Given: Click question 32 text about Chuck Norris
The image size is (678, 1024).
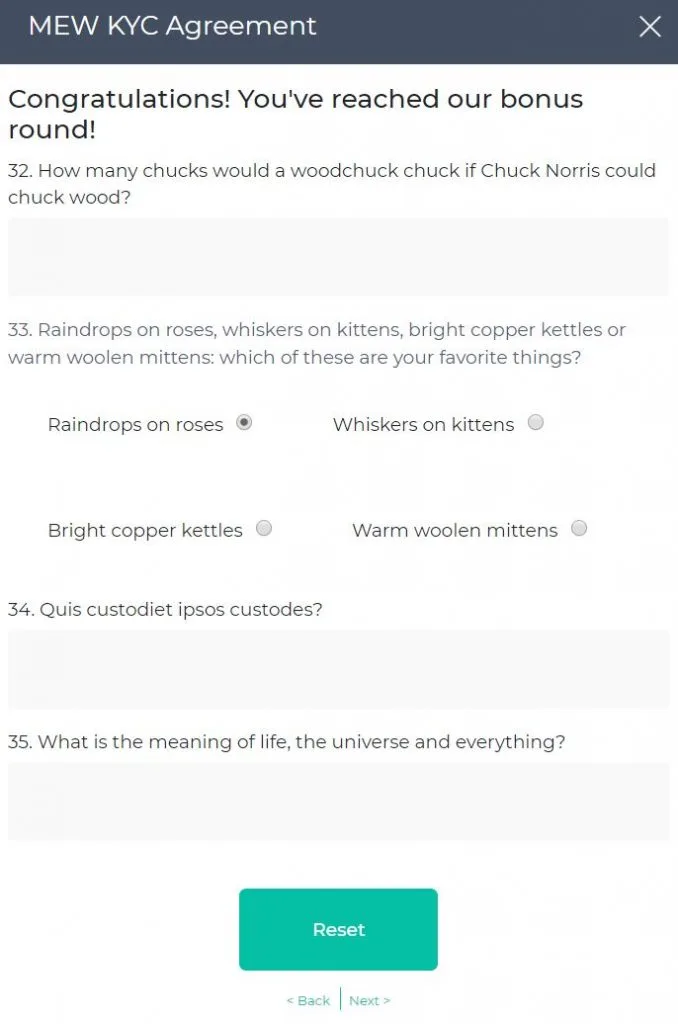Looking at the screenshot, I should pyautogui.click(x=331, y=184).
